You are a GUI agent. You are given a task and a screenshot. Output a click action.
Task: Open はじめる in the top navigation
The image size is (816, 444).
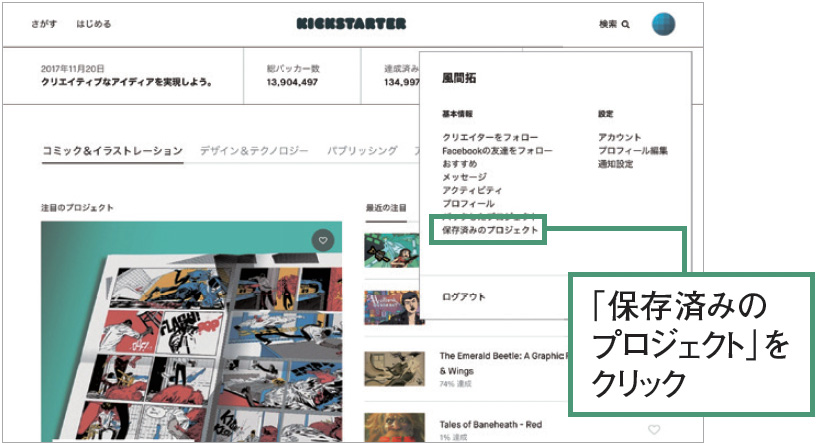94,24
